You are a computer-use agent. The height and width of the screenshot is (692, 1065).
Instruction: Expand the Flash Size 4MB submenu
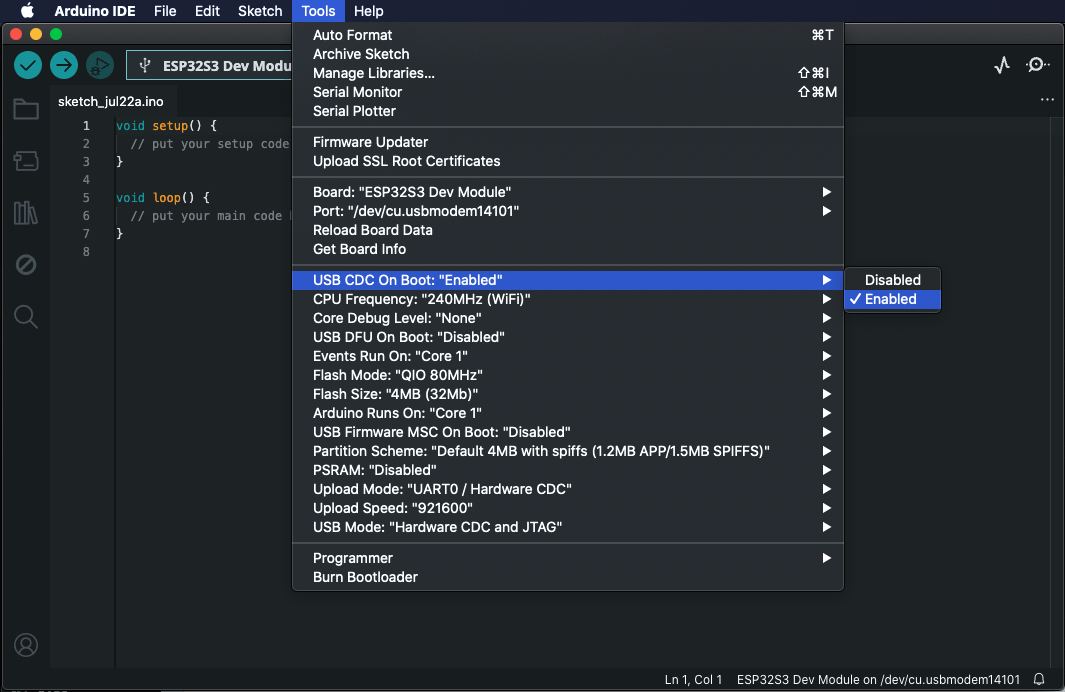click(568, 394)
